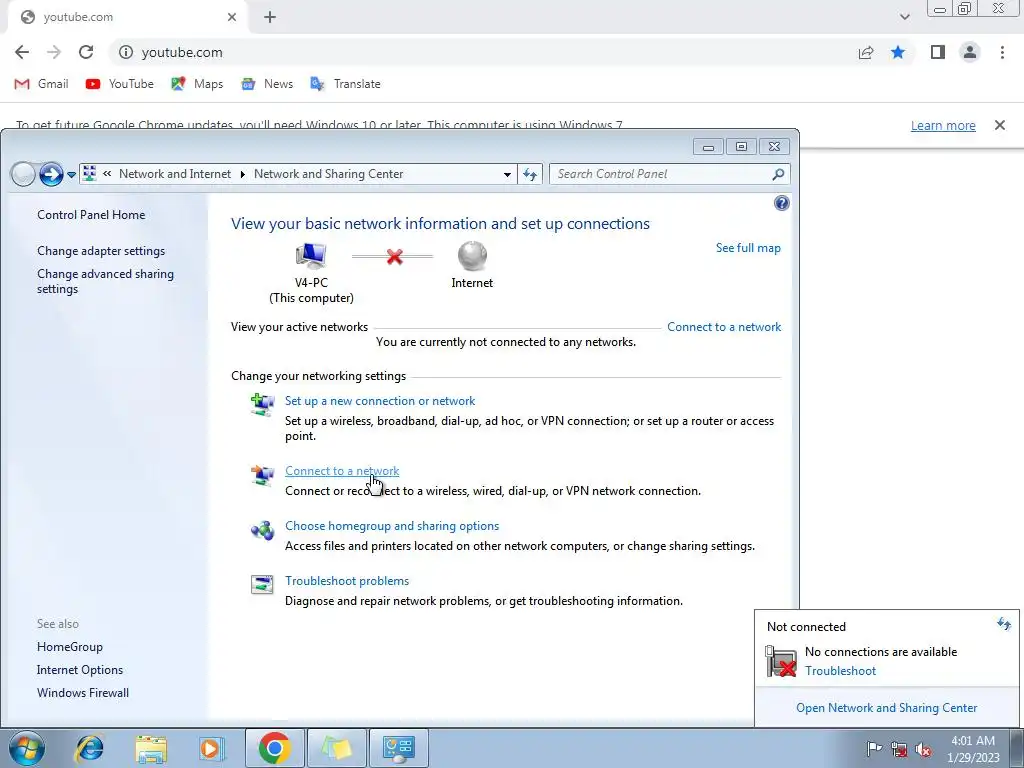Click the double chevron in breadcrumb

click(x=107, y=174)
